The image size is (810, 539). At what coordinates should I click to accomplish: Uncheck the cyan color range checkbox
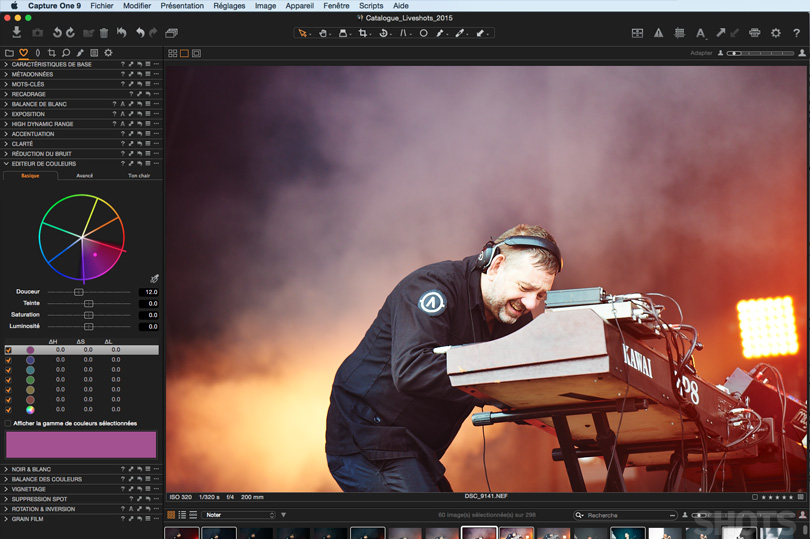(x=8, y=370)
